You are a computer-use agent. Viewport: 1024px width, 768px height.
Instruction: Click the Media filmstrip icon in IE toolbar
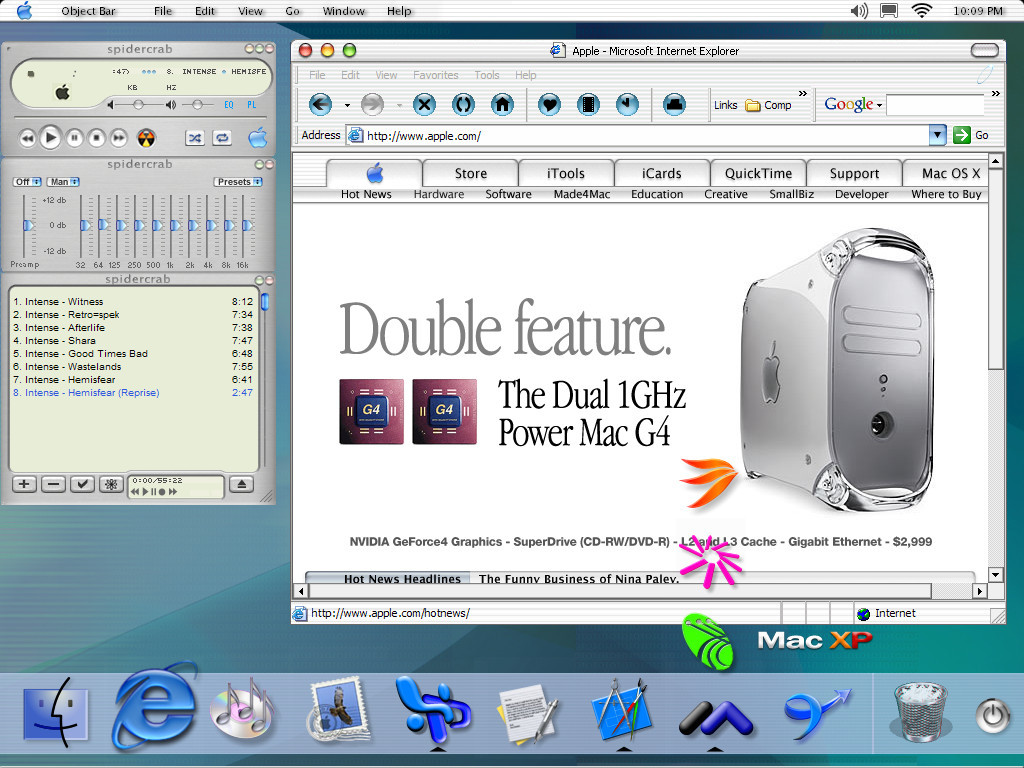588,104
